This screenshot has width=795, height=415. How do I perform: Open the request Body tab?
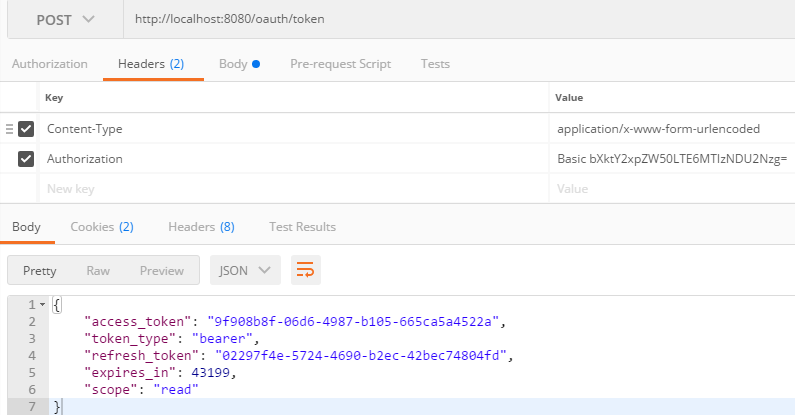point(238,64)
